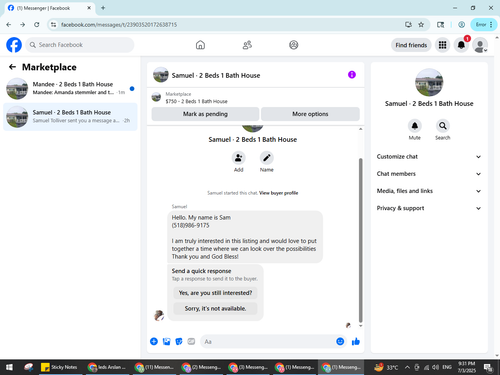Choose a sticker icon in composer

click(179, 341)
